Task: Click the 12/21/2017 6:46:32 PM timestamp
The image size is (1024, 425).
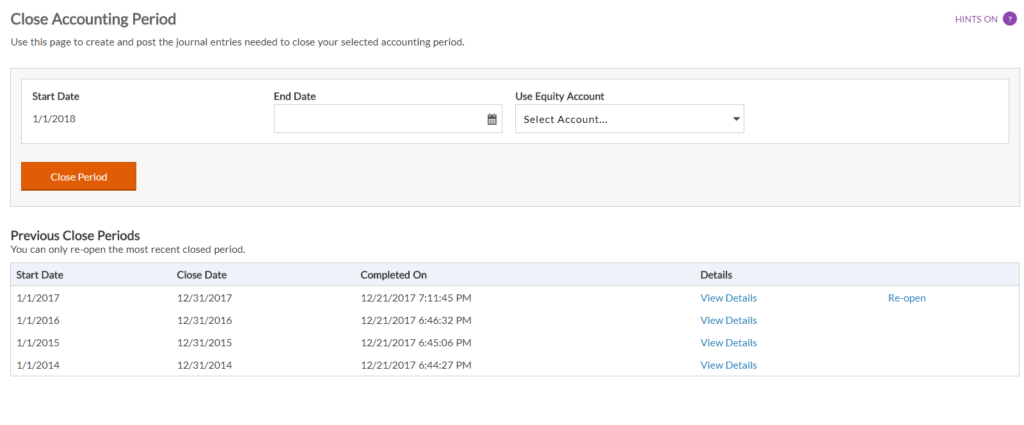Action: (416, 321)
